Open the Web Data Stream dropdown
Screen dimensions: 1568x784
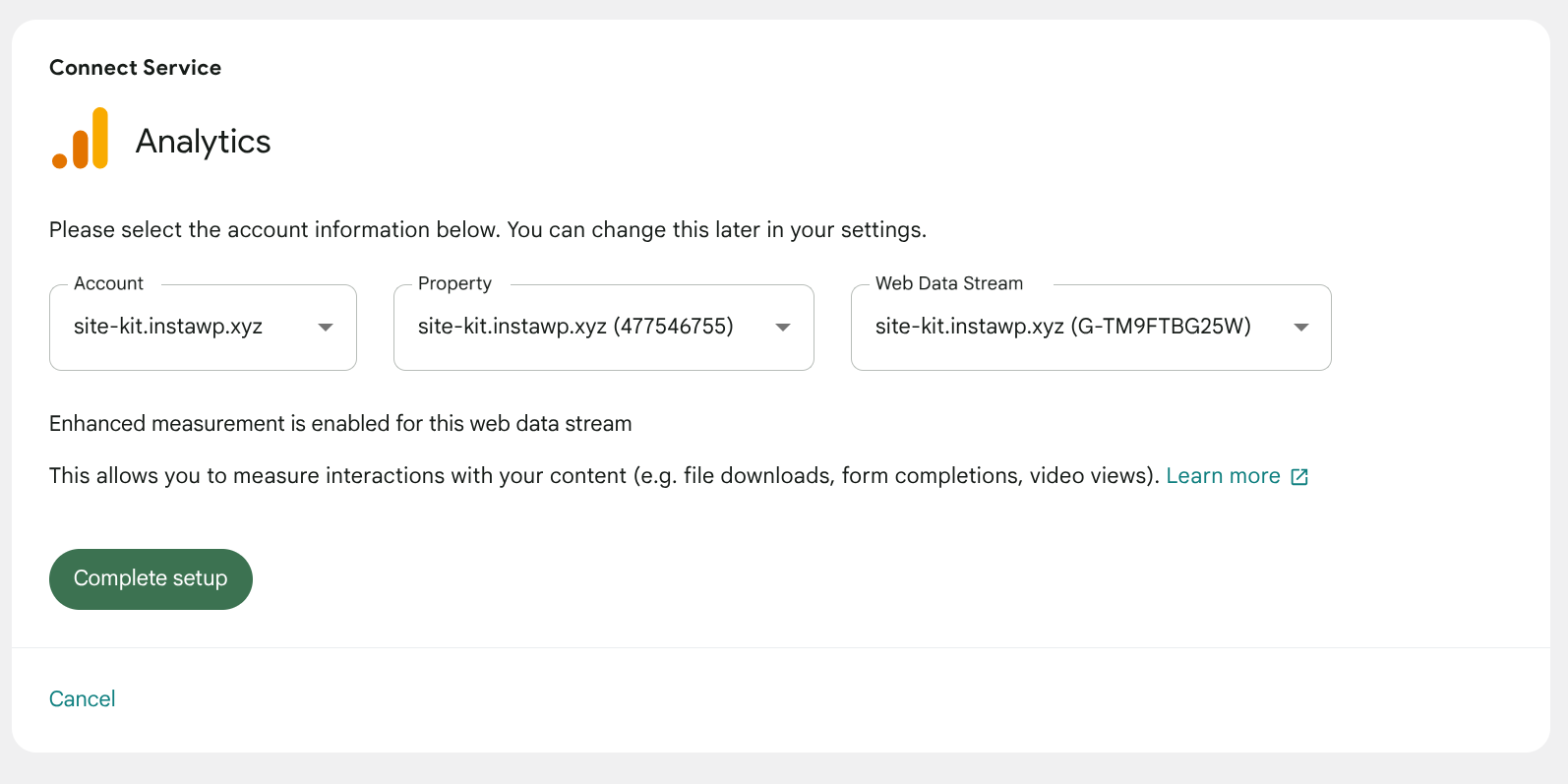click(x=1091, y=328)
